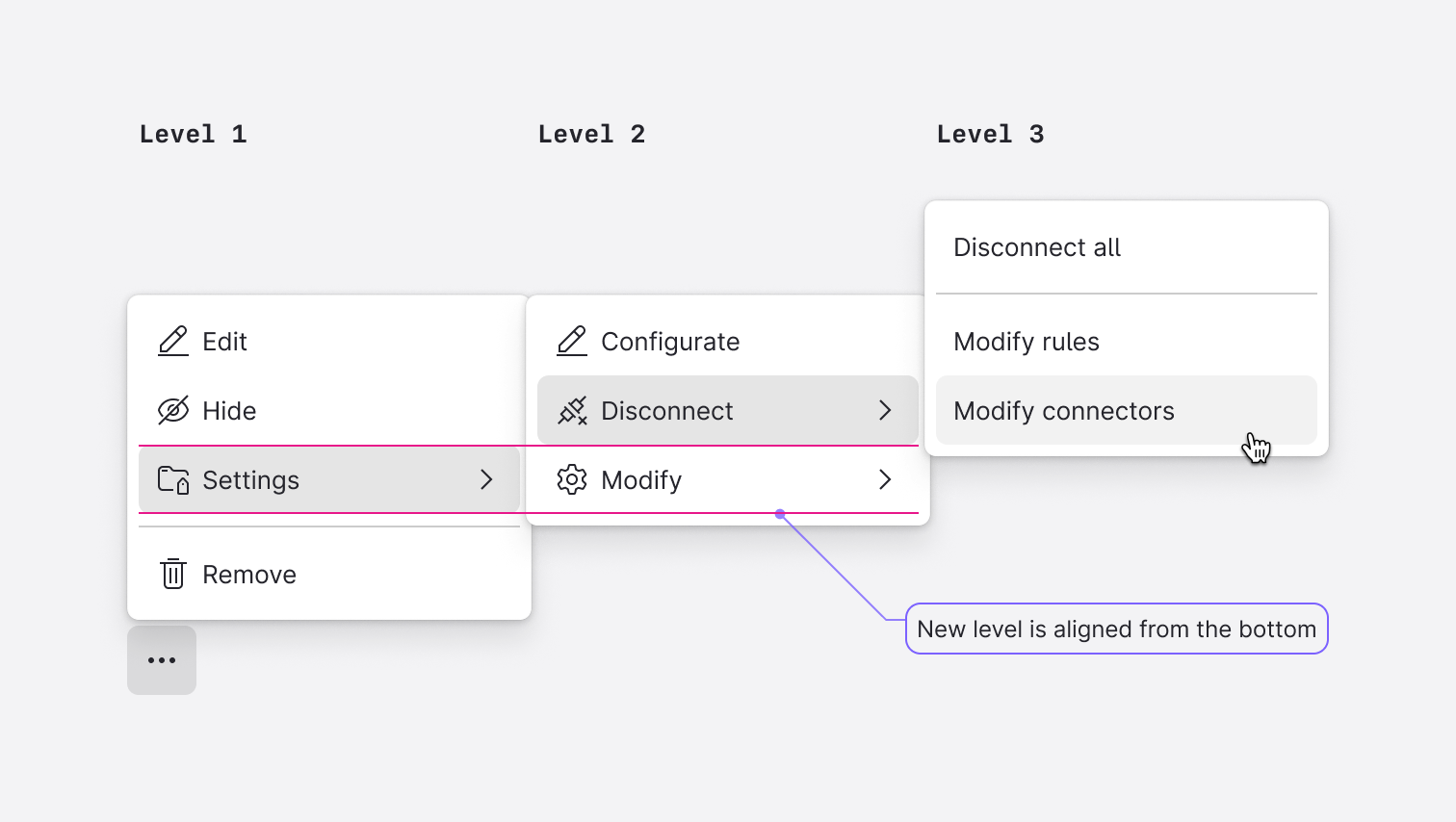The height and width of the screenshot is (822, 1456).
Task: Expand the Modify submenu chevron arrow
Action: coord(885,479)
